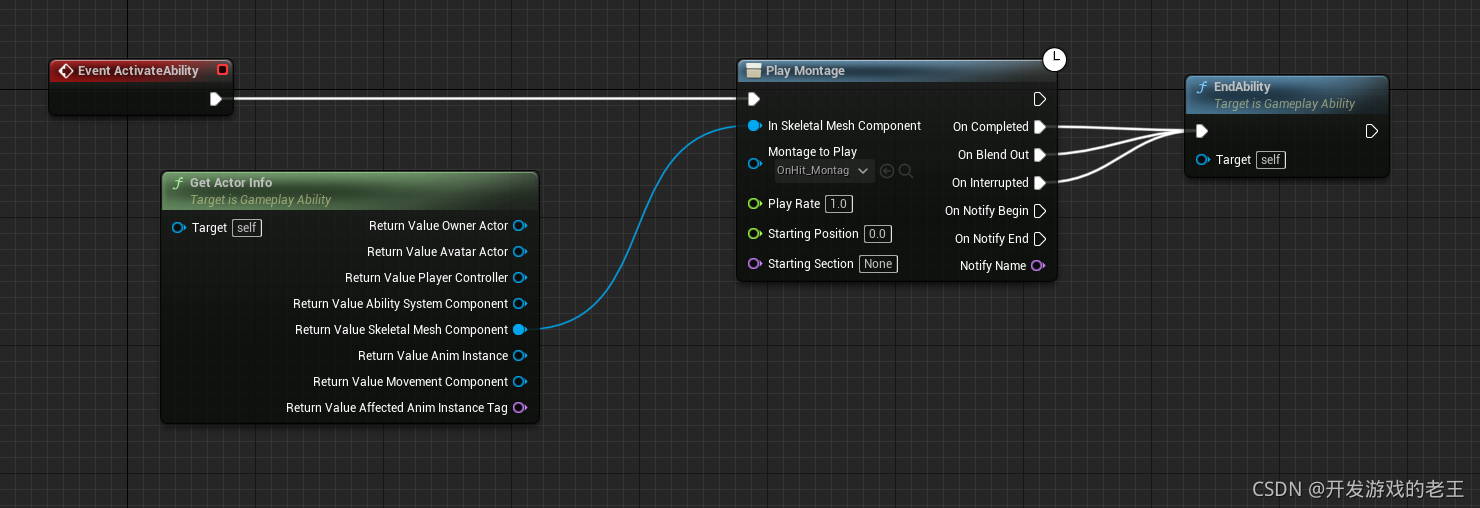This screenshot has height=508, width=1480.
Task: Select the Get Actor Info node title
Action: (x=231, y=183)
